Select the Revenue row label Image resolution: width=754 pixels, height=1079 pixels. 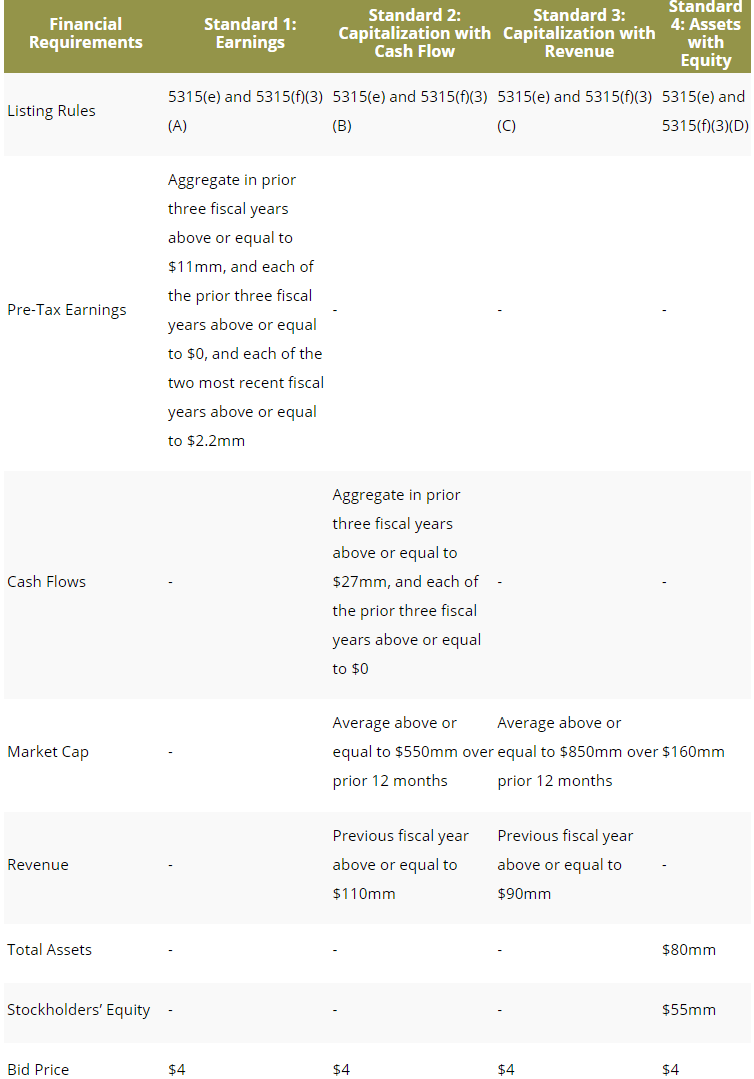tap(38, 865)
